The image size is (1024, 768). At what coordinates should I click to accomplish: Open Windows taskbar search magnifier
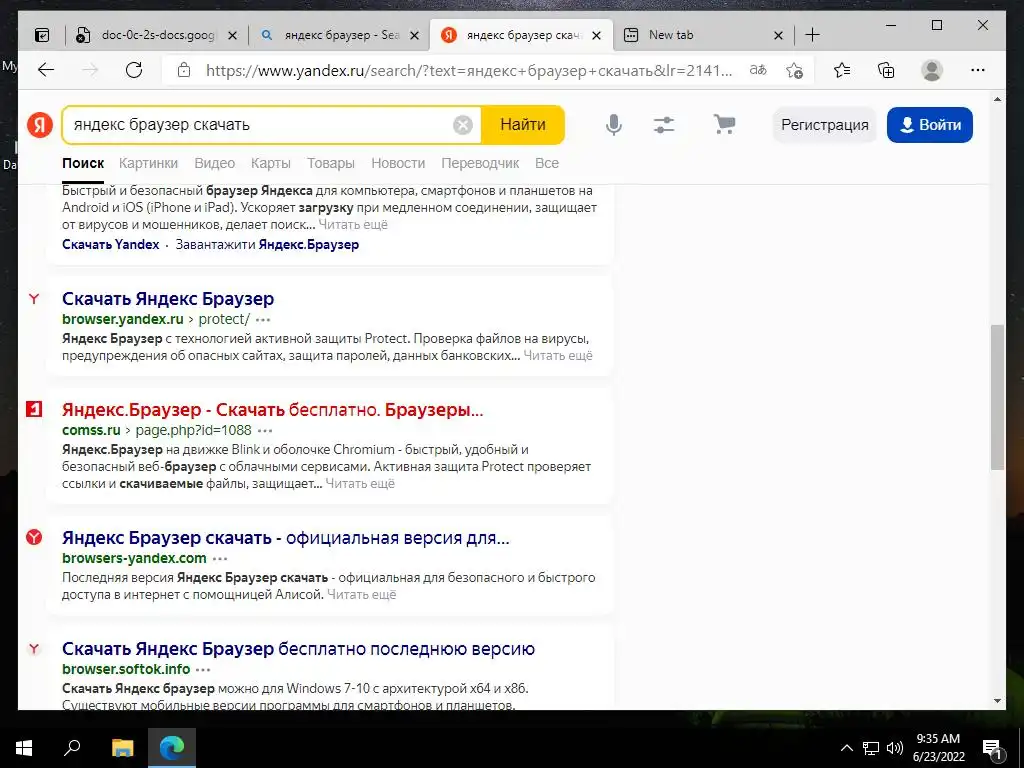tap(72, 748)
